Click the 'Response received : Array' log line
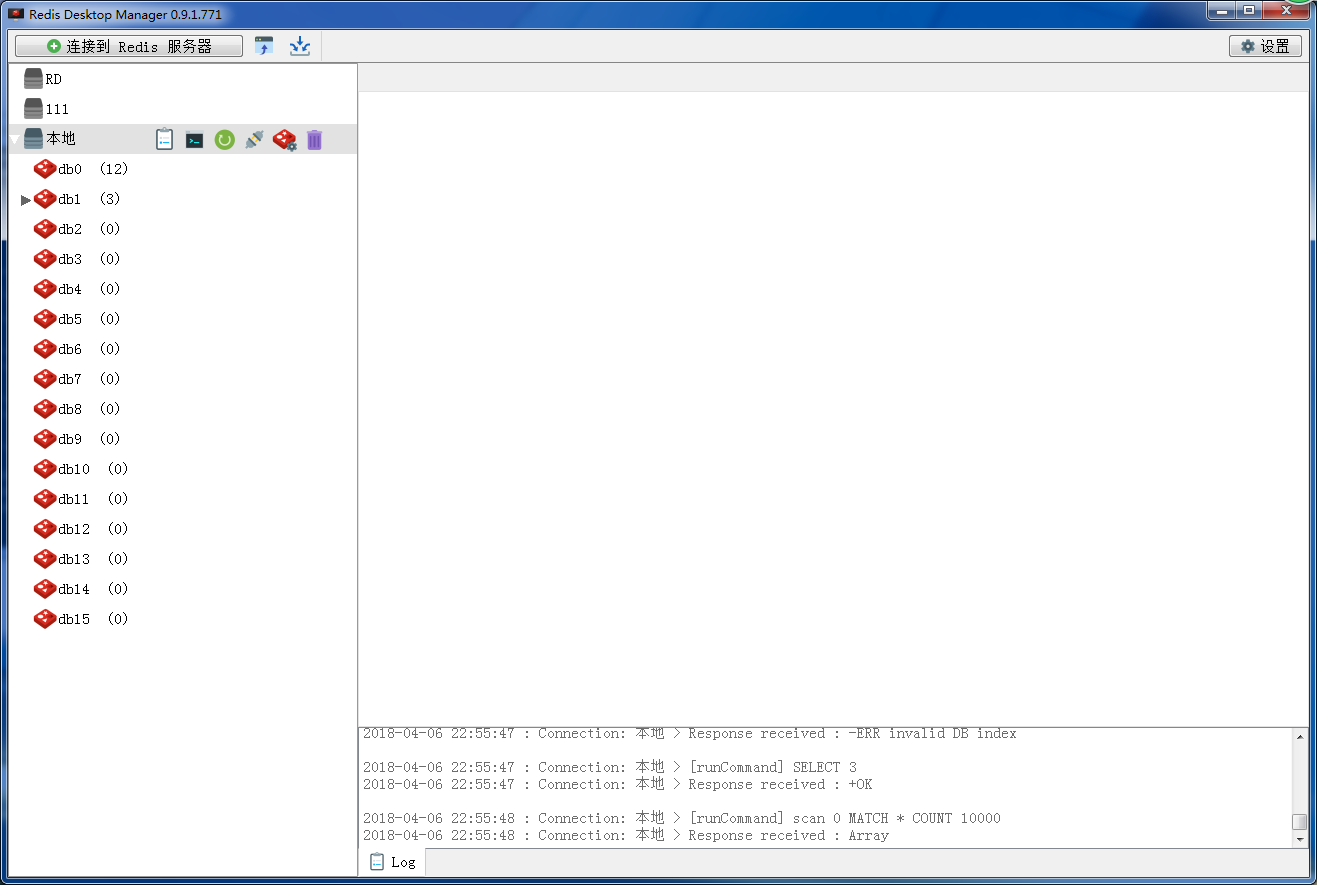 (626, 836)
